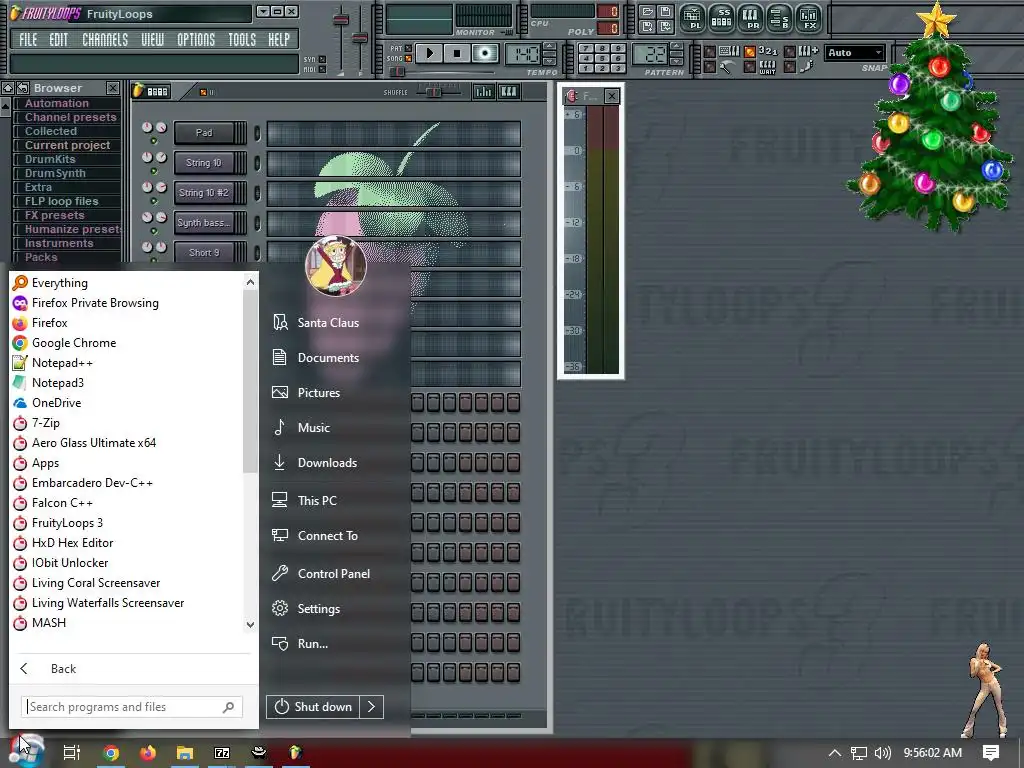Open the Piano Roll (PR) window
Viewport: 1024px width, 768px height.
750,17
